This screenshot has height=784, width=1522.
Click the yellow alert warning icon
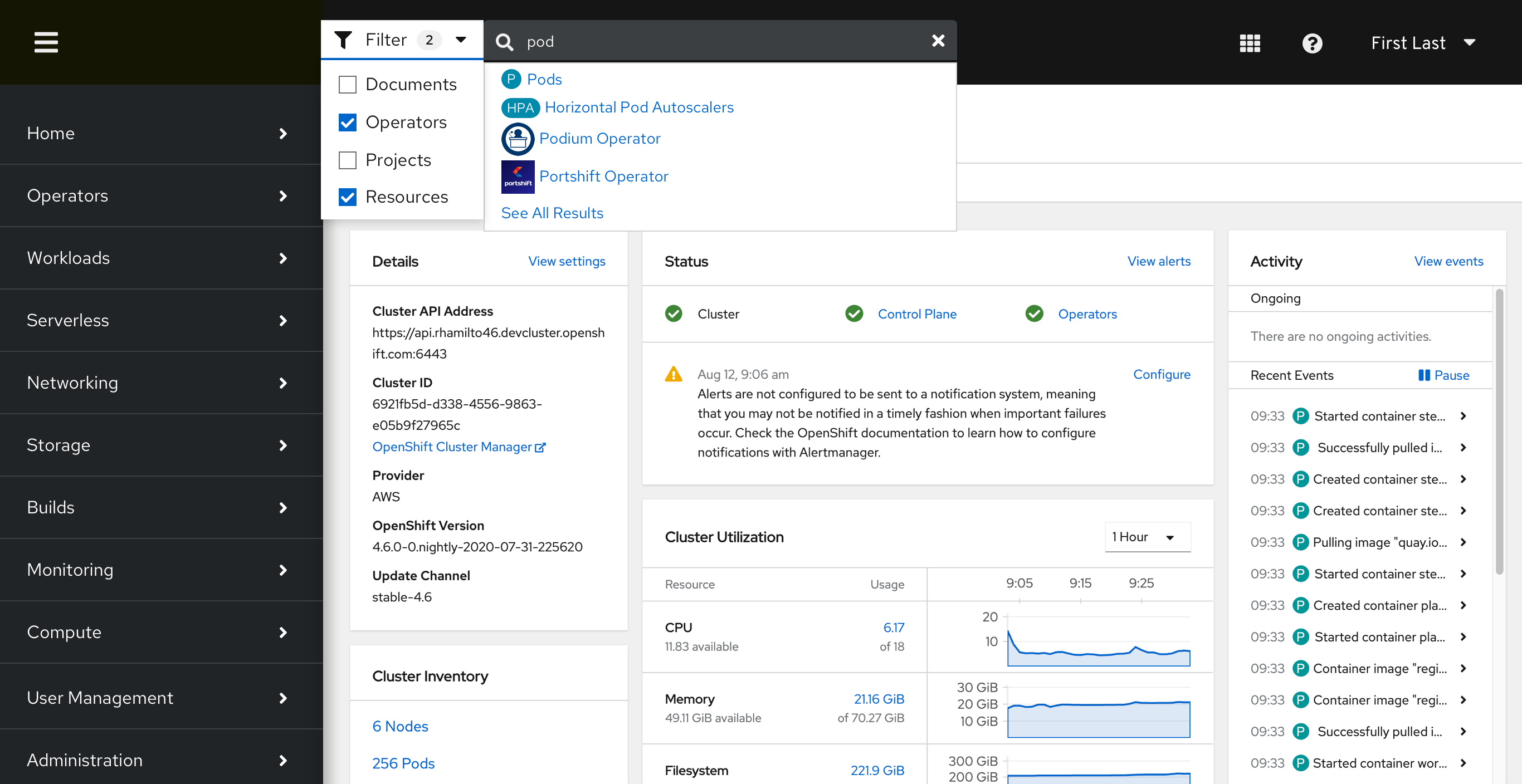[x=674, y=374]
